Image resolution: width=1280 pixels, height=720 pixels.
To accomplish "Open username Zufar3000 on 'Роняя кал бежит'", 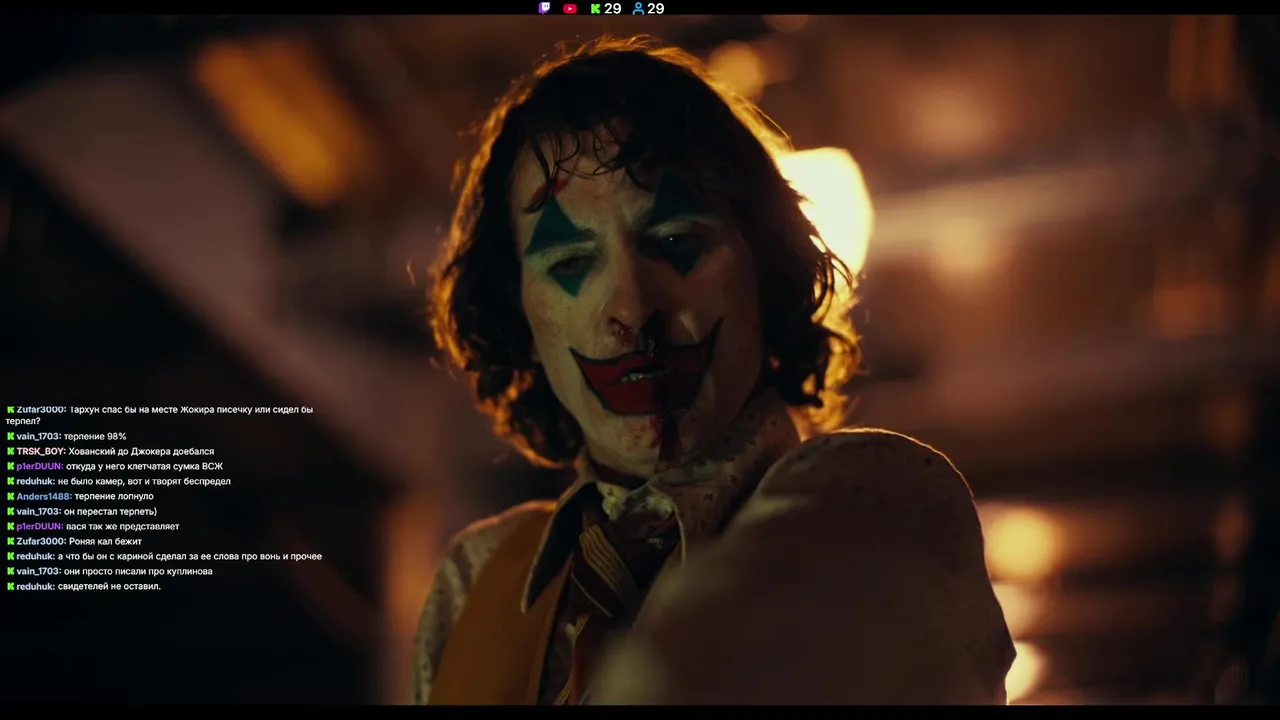I will pyautogui.click(x=41, y=541).
